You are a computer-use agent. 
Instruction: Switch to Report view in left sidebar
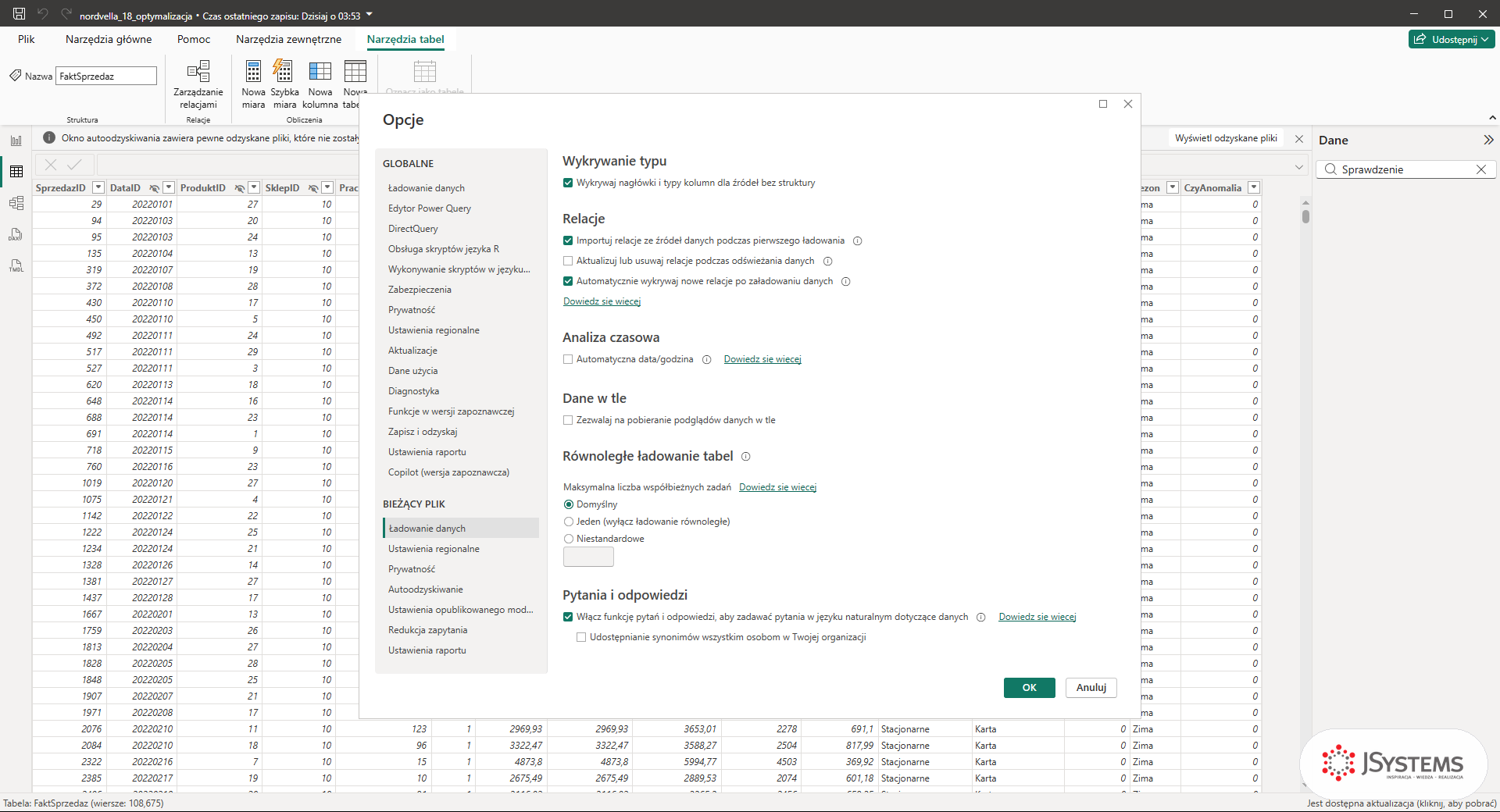16,141
